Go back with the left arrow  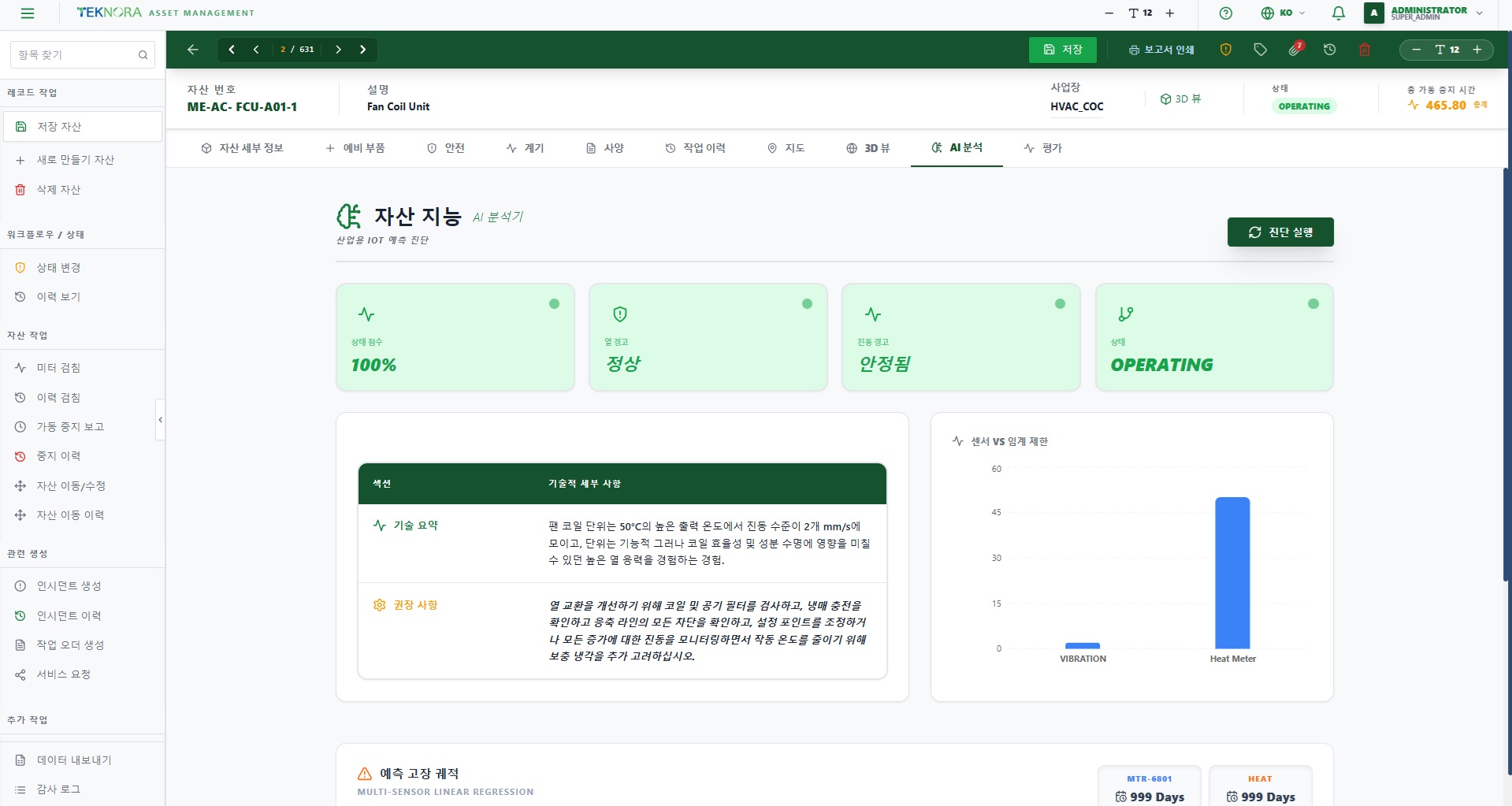(x=193, y=50)
